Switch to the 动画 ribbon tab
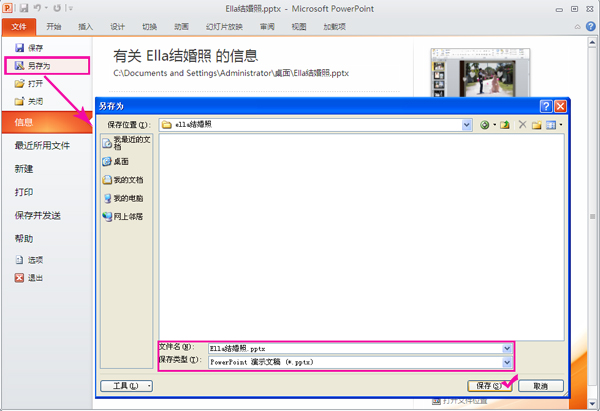Screen dimensions: 600x411 (181, 26)
